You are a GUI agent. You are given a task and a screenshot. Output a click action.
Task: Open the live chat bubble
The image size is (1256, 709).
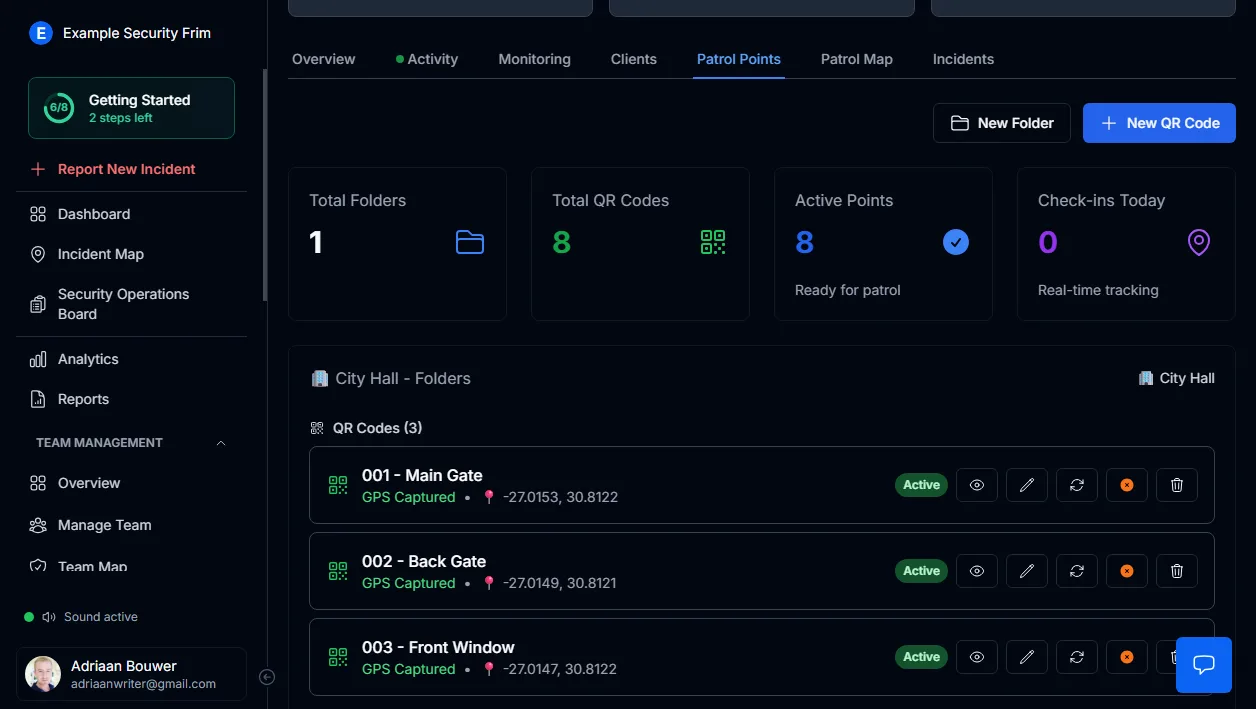(x=1203, y=665)
